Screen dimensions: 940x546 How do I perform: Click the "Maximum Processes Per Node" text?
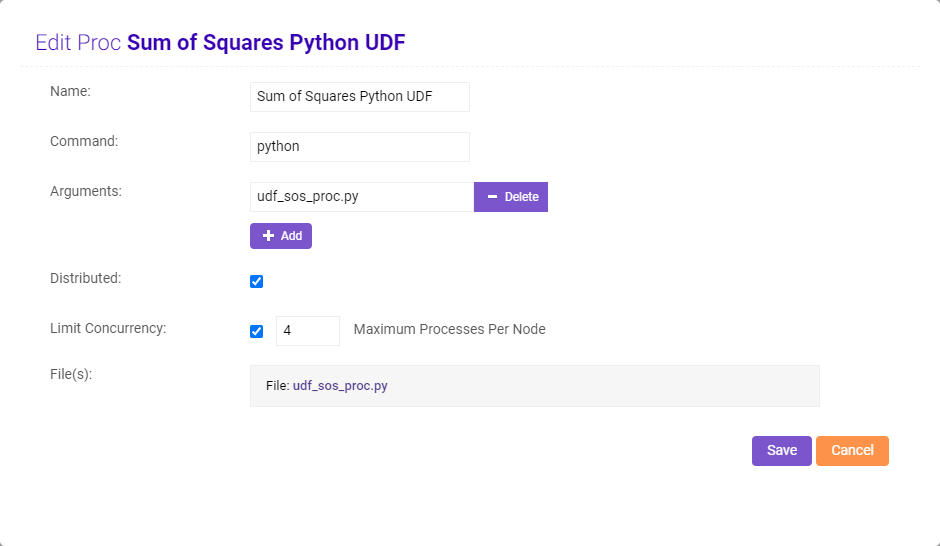(x=449, y=329)
